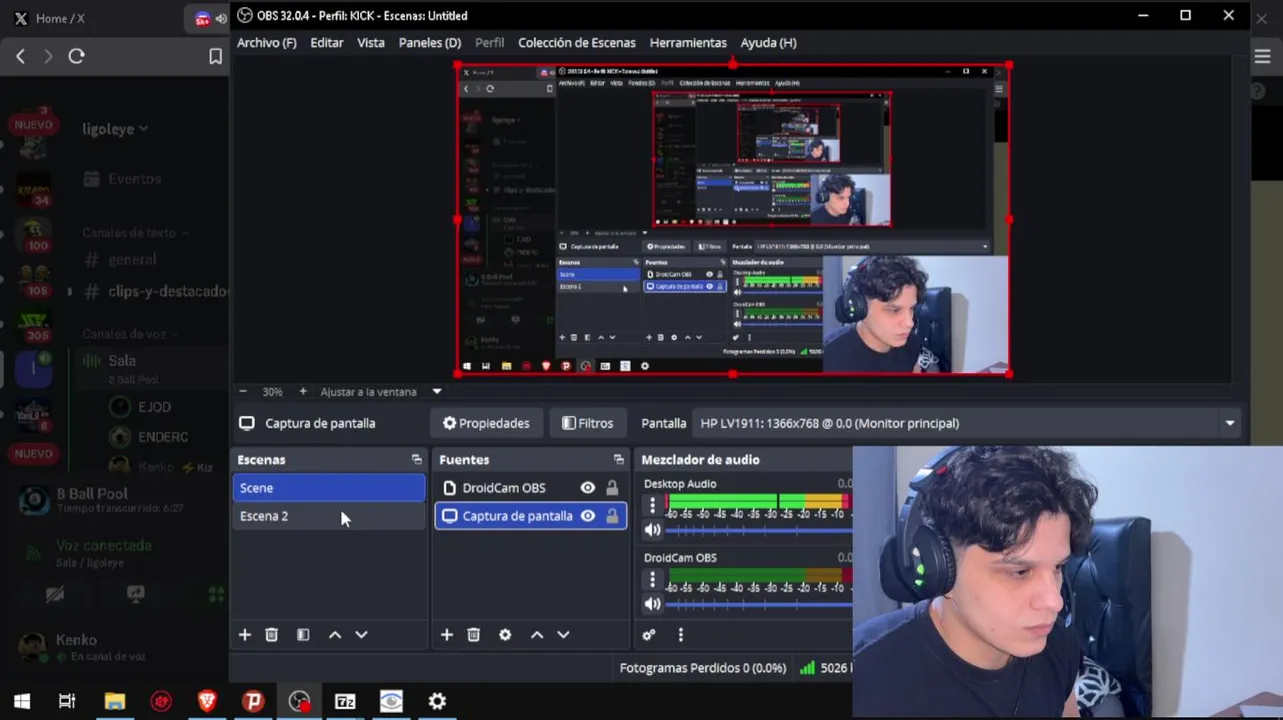The image size is (1283, 720).
Task: Toggle Discord camera icon under Voz conectada
Action: (55, 594)
